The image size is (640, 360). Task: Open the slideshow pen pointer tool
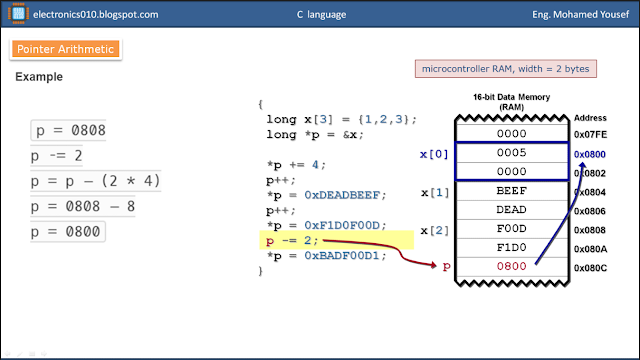[x=20, y=354]
